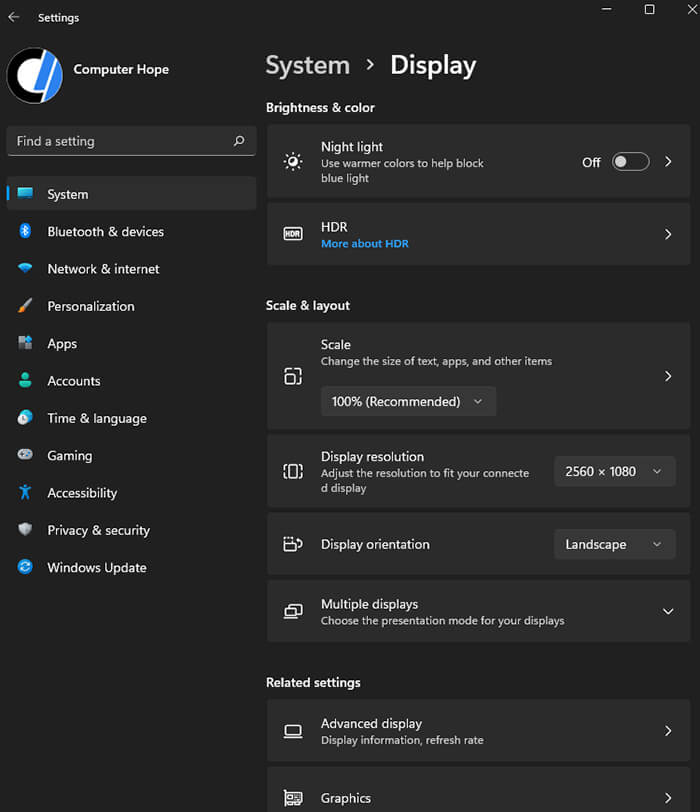
Task: Select Accessibility in the sidebar
Action: 81,492
